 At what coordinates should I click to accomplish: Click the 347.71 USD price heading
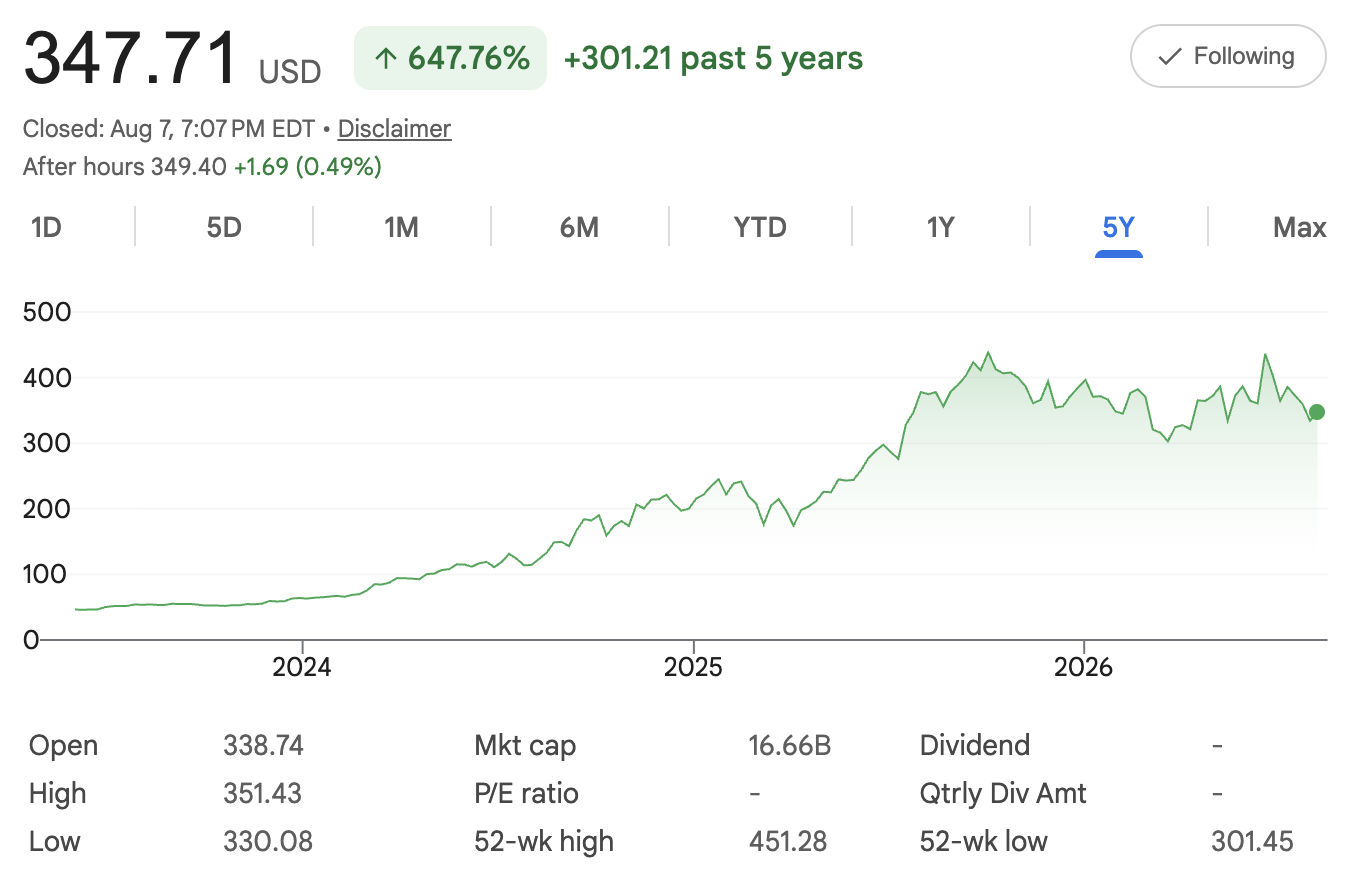click(x=172, y=58)
